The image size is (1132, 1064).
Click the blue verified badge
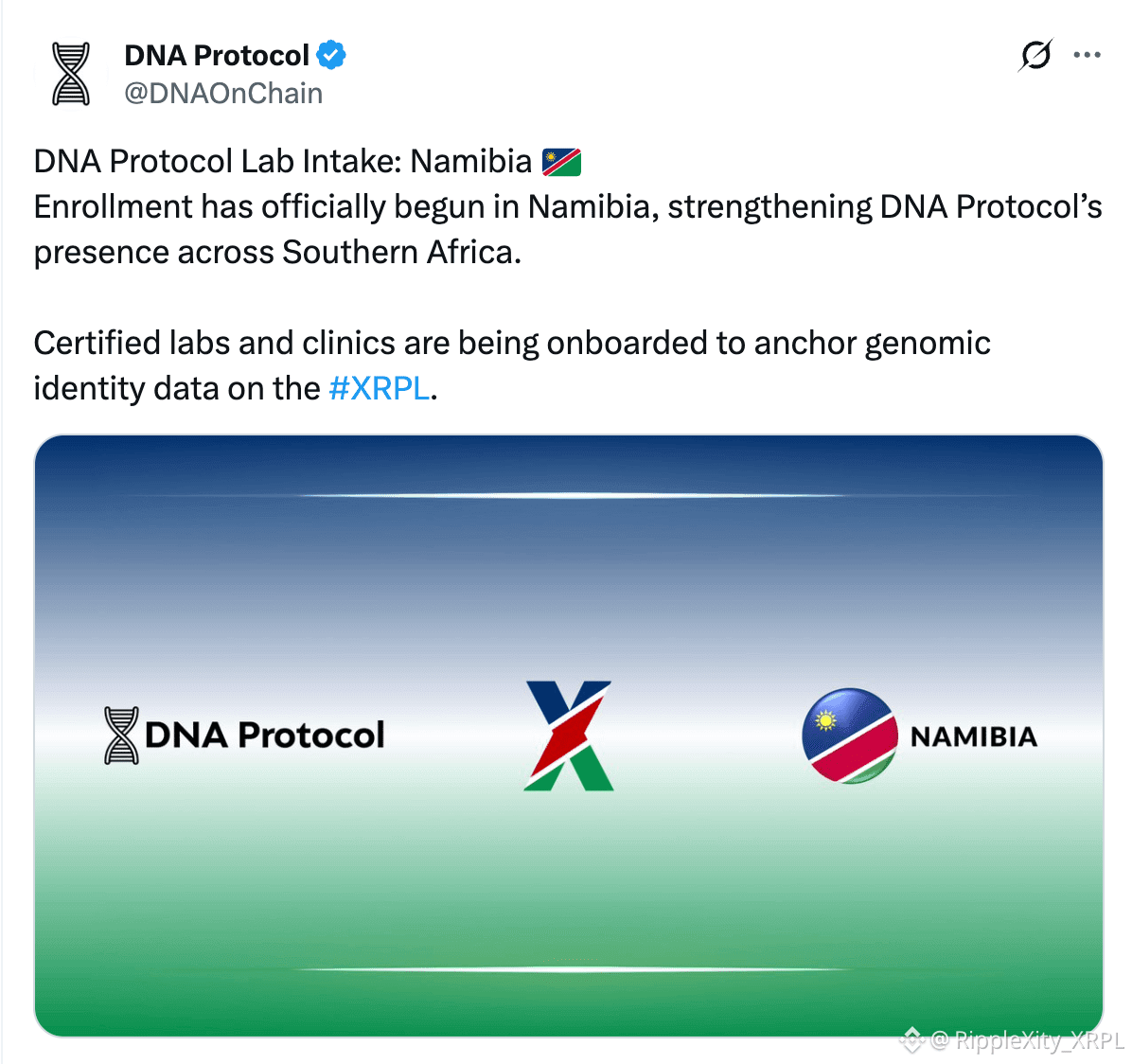(331, 55)
